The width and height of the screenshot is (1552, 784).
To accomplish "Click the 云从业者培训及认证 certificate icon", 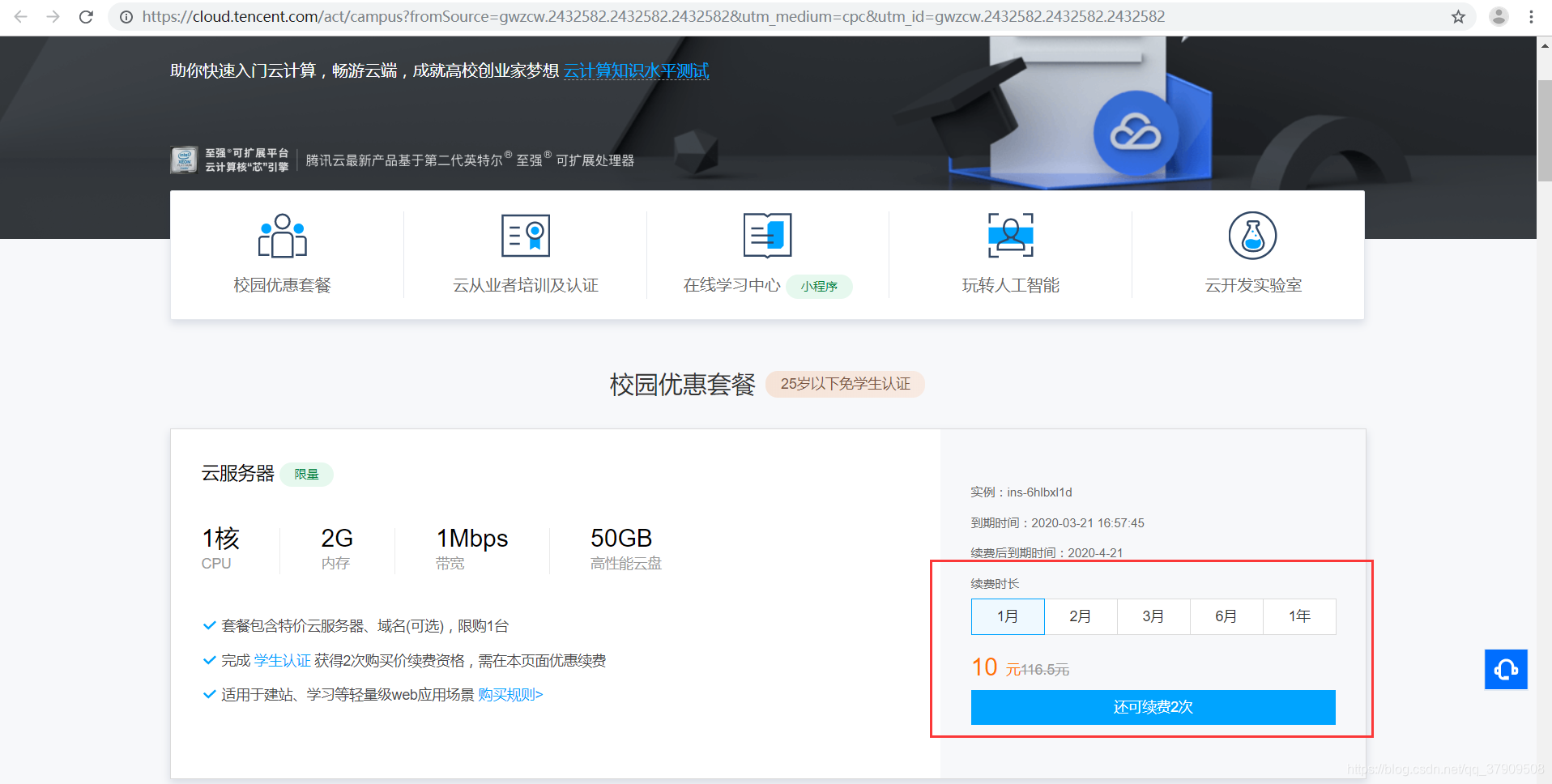I will pos(526,236).
